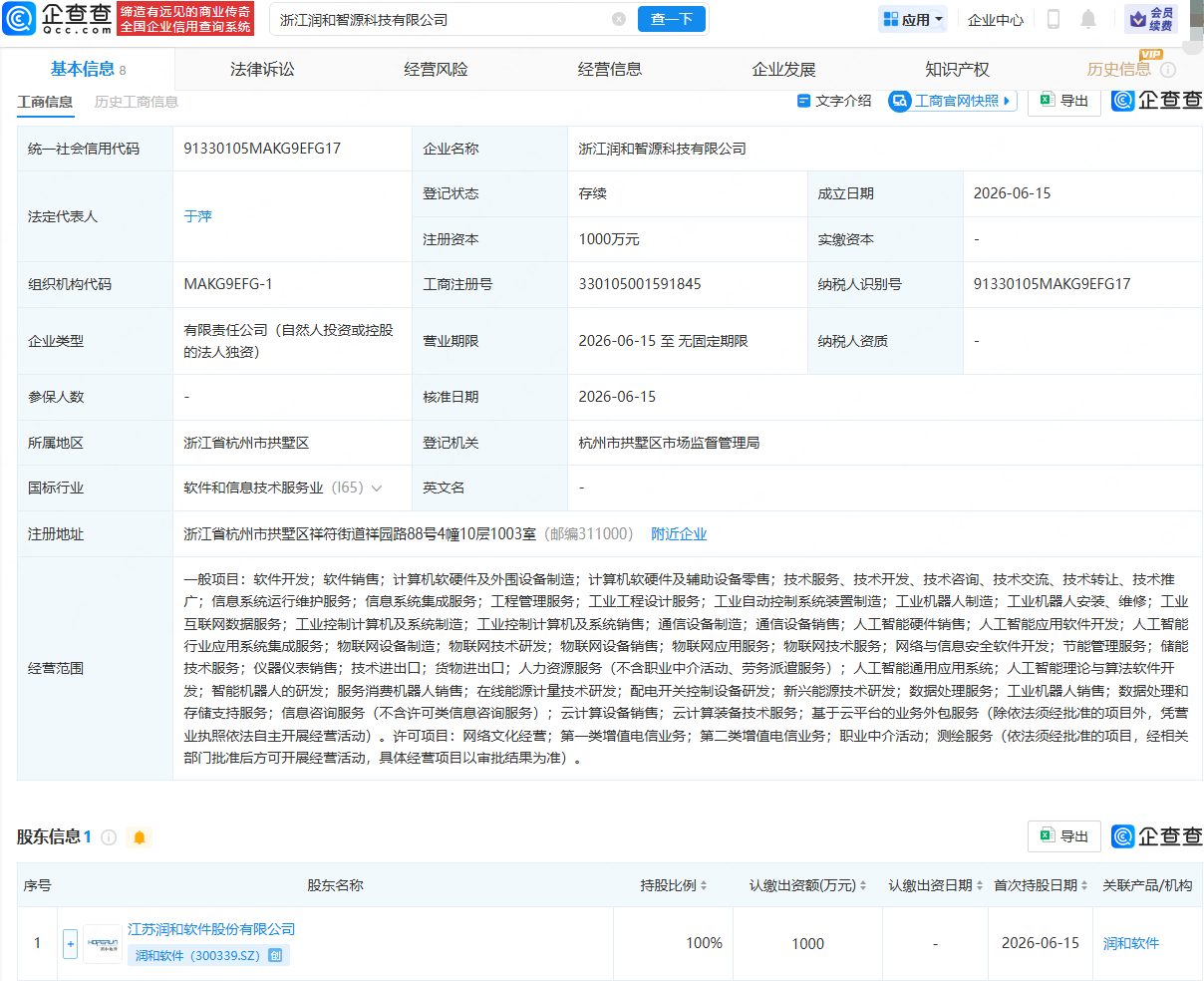Expand the 国标行业 chevron after (I65)
Screen dimensions: 1204x981
pos(377,489)
